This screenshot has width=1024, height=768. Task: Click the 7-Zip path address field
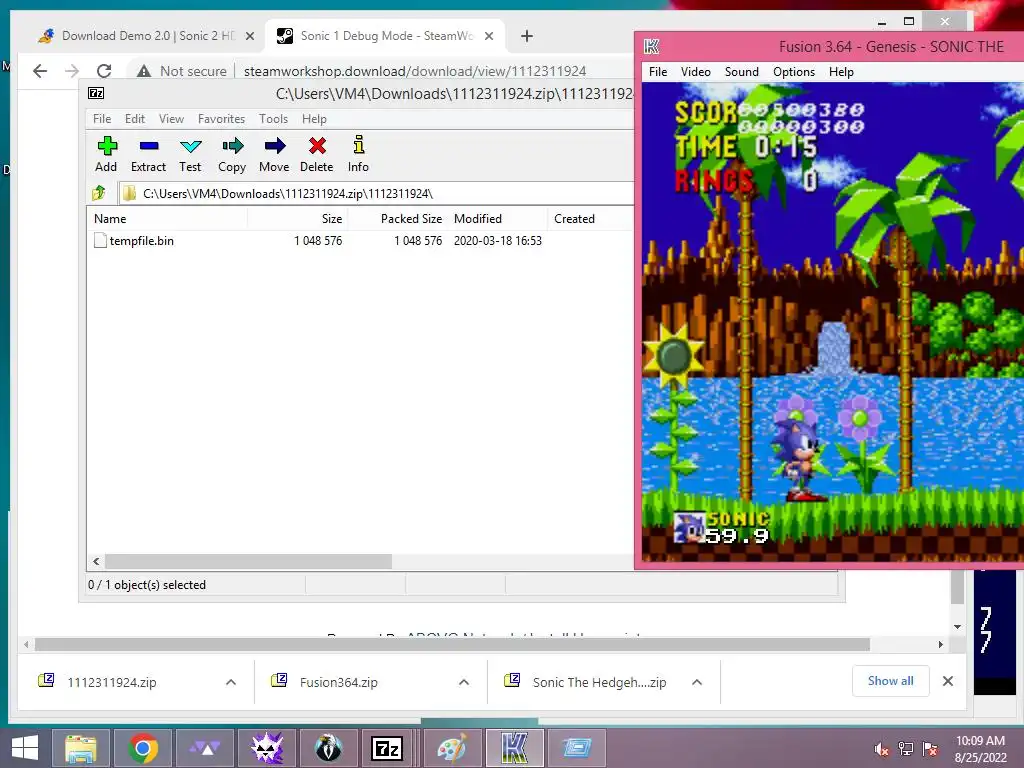click(376, 193)
